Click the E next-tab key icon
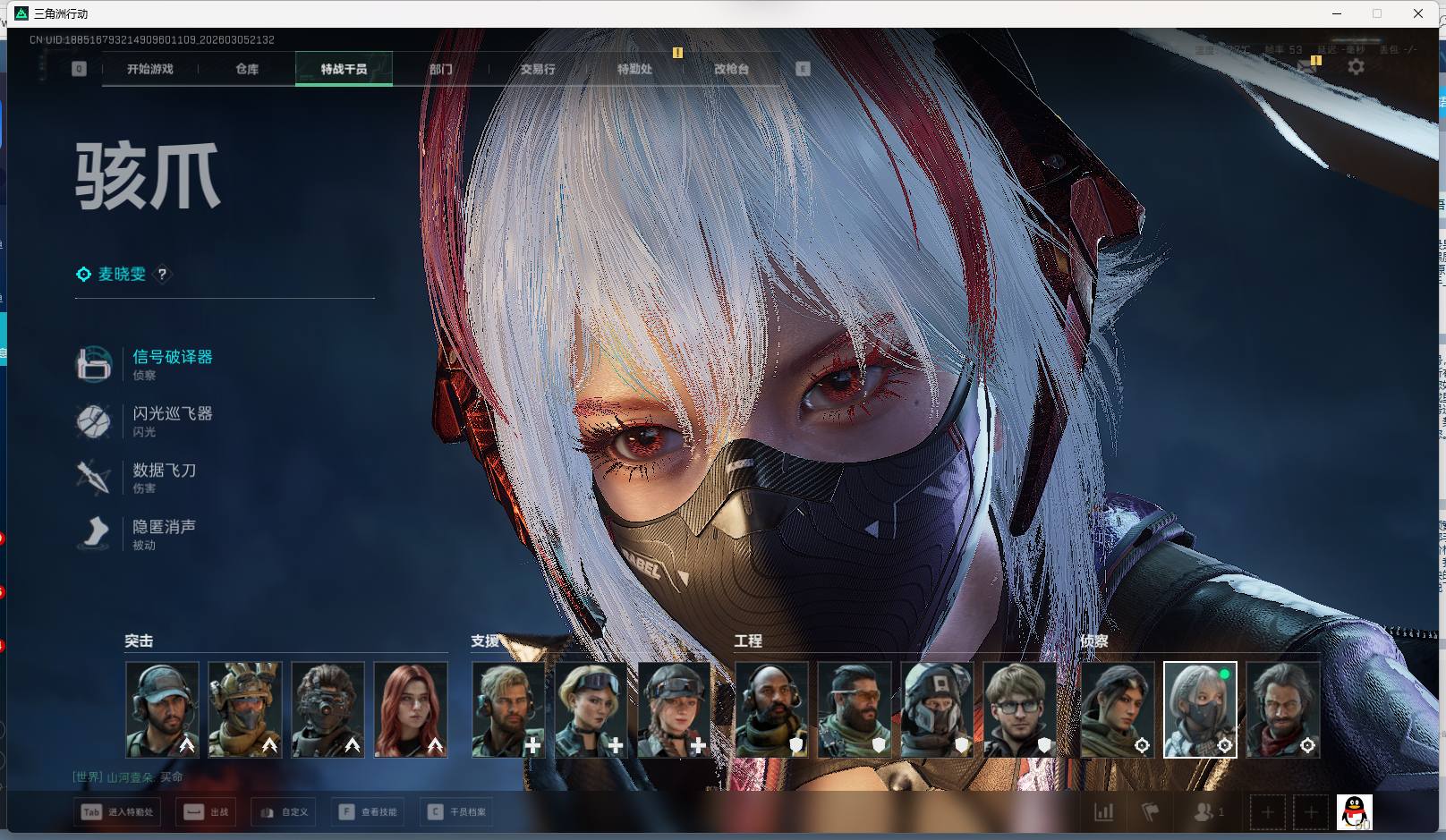Screen dimensions: 1446x840 pos(803,69)
